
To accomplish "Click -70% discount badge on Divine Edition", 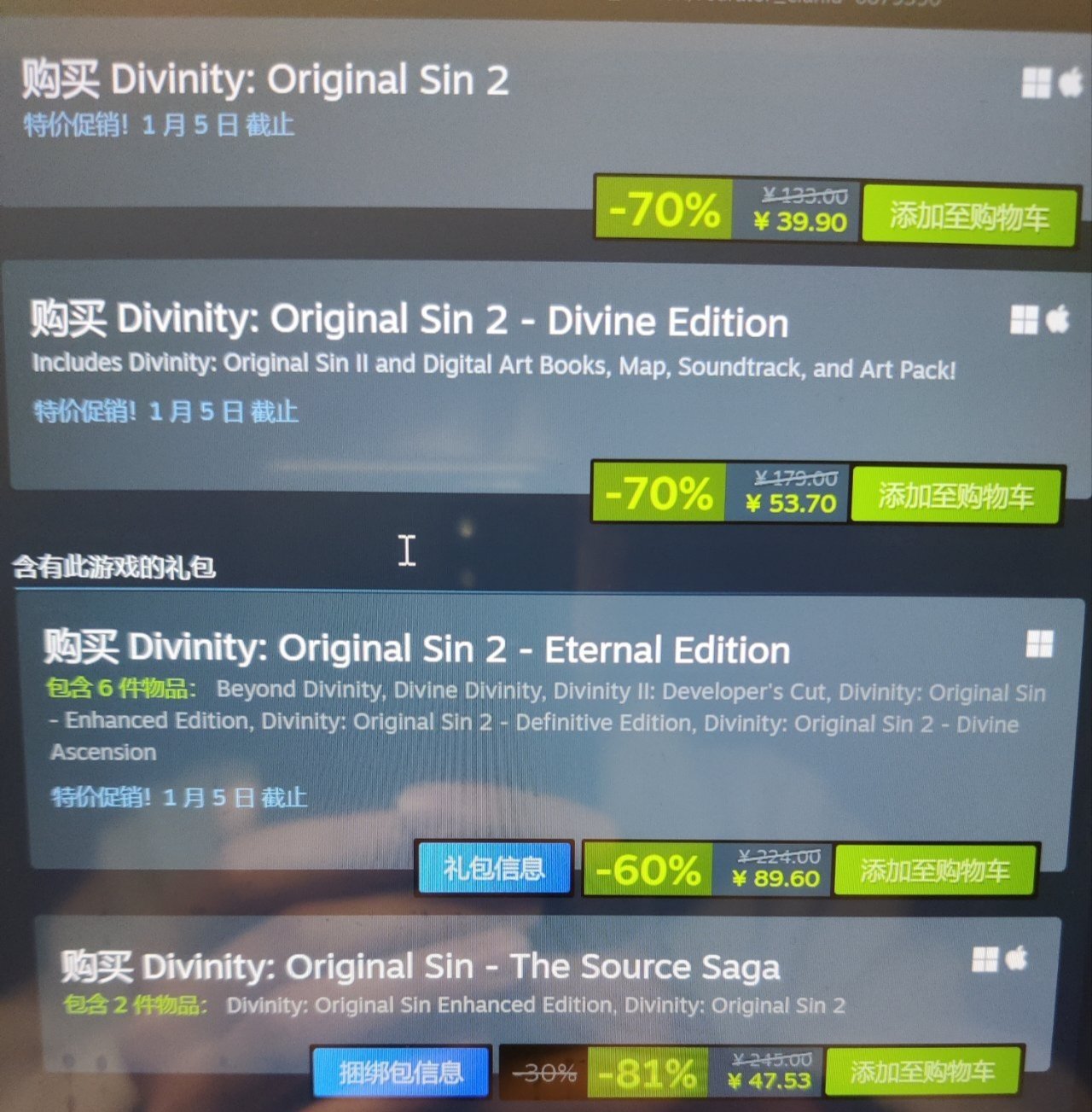I will [659, 492].
